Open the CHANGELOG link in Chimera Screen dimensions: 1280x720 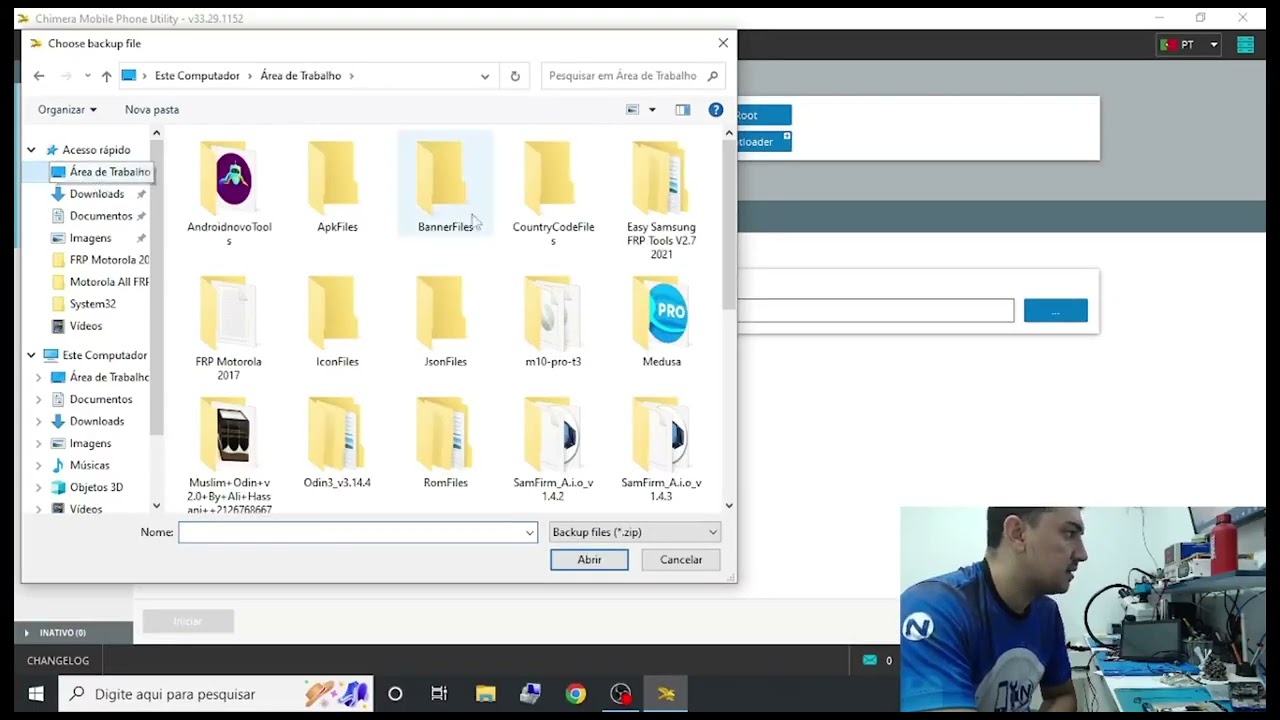point(58,661)
